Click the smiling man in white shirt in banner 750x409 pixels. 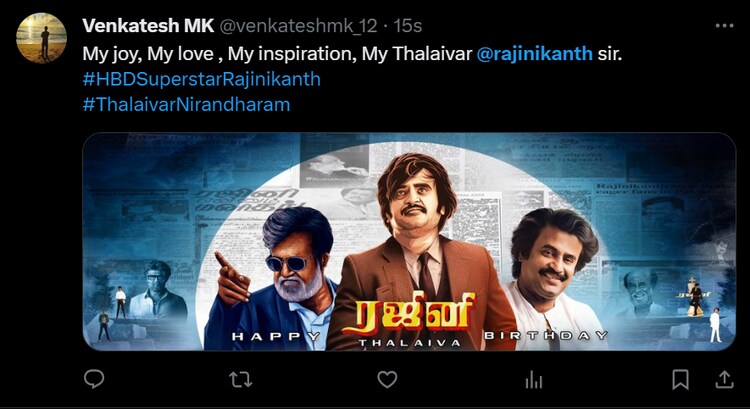(x=550, y=279)
